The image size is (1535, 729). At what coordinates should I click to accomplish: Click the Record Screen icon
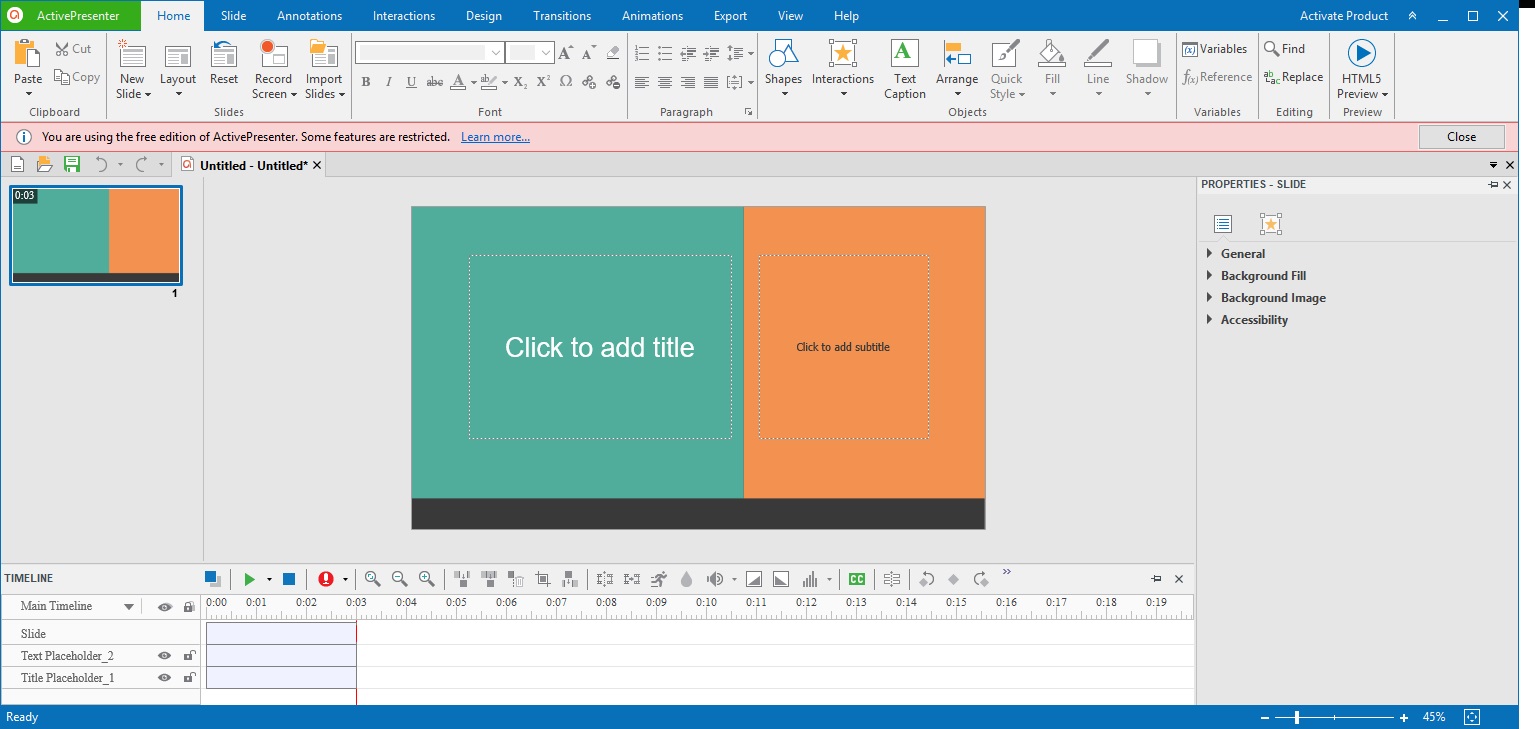(273, 55)
